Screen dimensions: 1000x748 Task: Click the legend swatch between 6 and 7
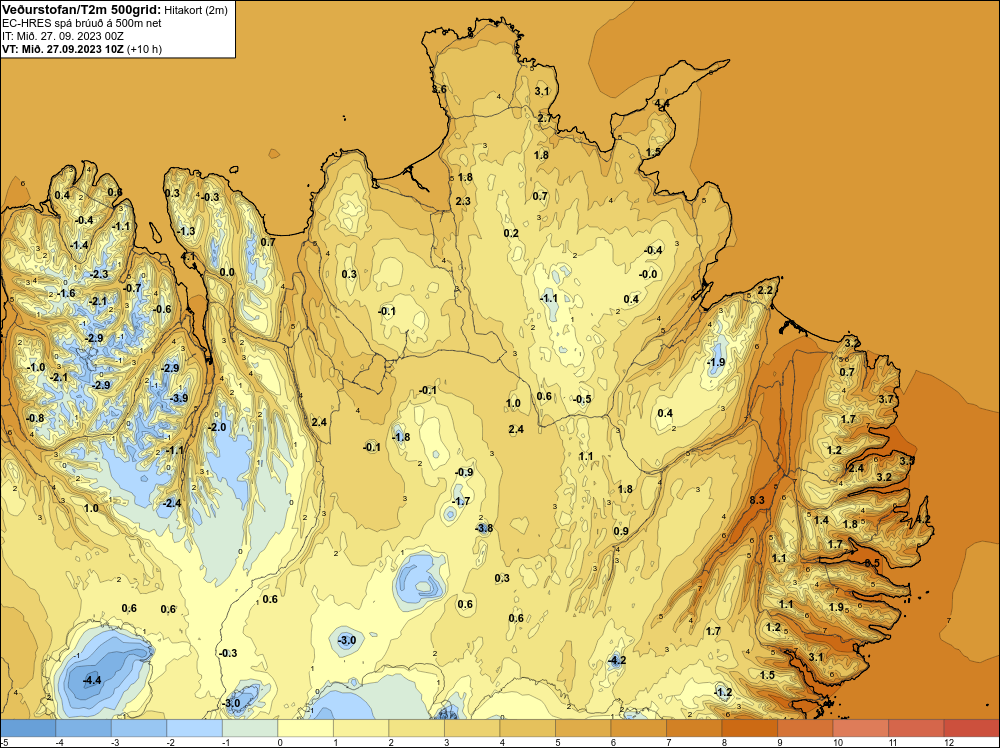pos(638,728)
